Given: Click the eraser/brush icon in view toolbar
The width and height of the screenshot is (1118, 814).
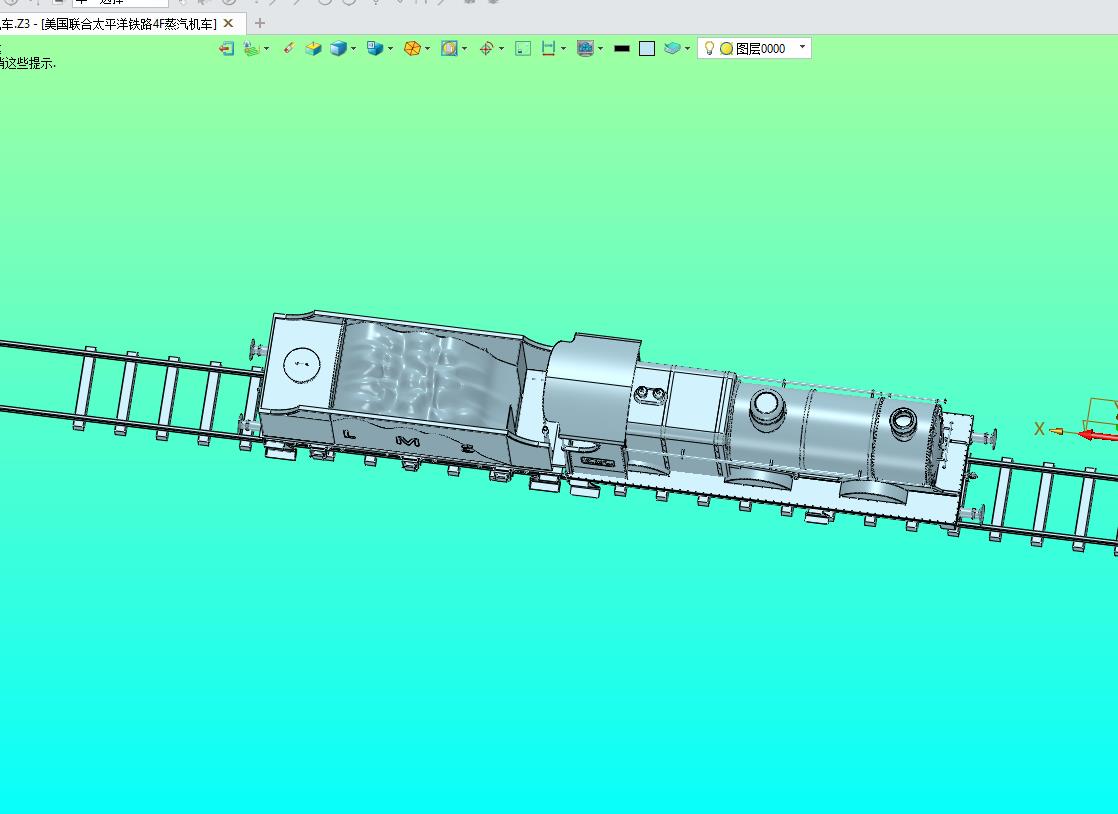Looking at the screenshot, I should point(289,48).
